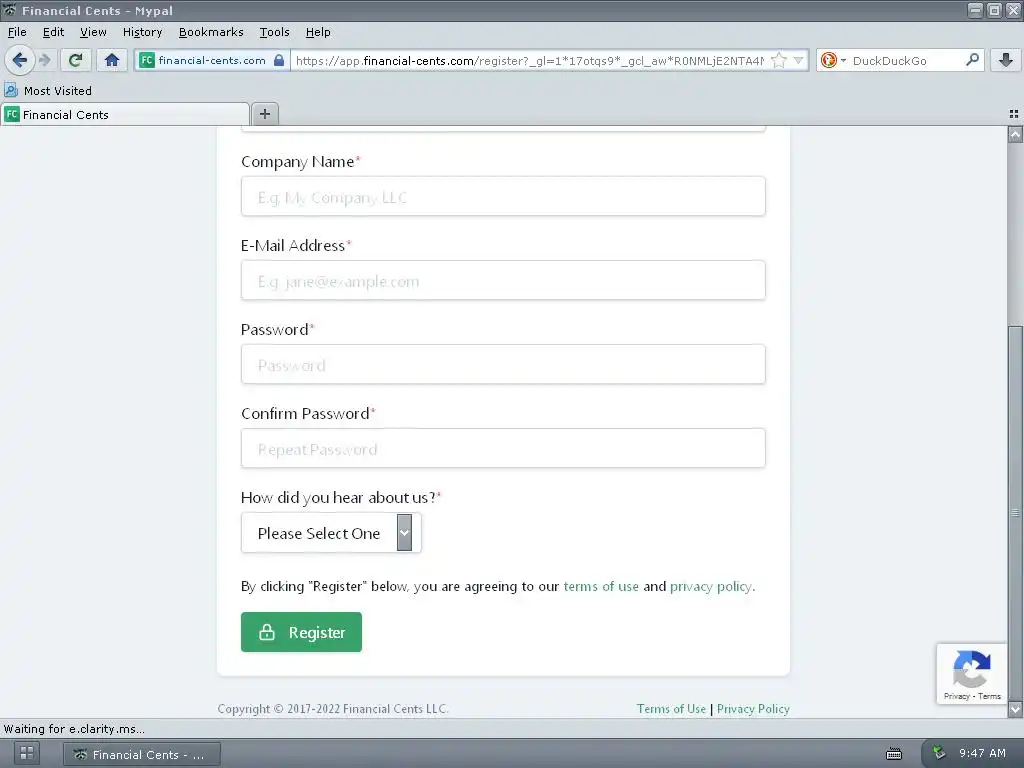This screenshot has width=1024, height=768.
Task: Open the History menu
Action: coord(142,32)
